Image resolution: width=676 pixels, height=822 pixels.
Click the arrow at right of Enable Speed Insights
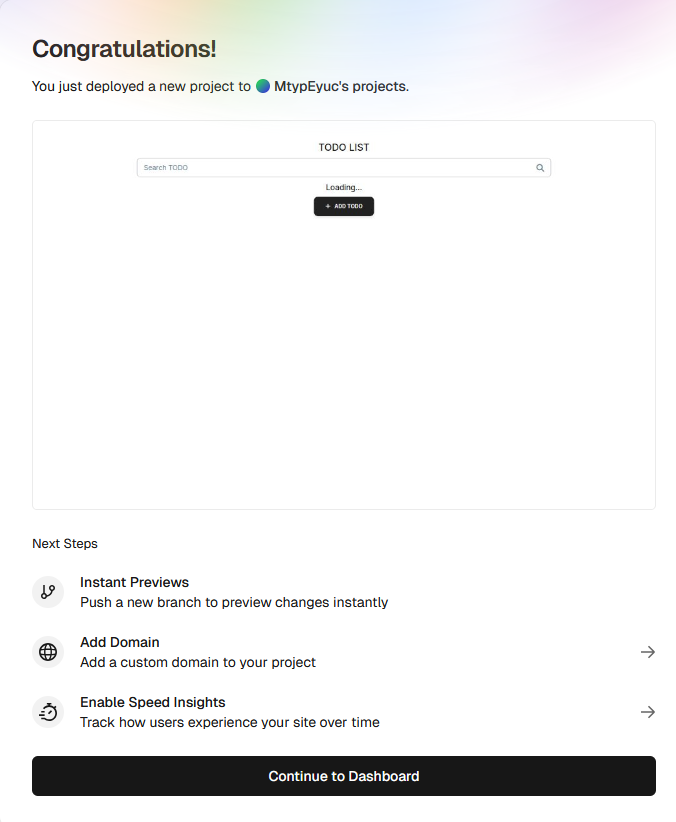tap(648, 712)
